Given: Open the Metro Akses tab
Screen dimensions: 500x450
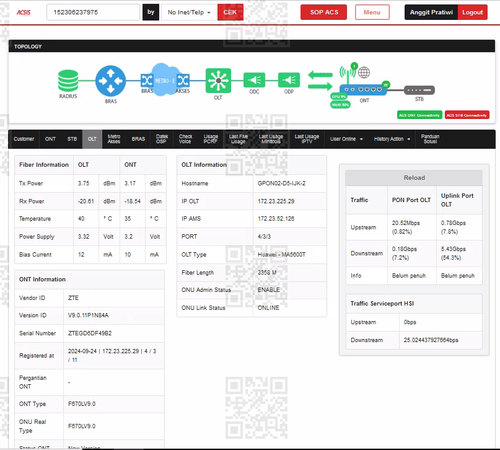Looking at the screenshot, I should pyautogui.click(x=114, y=139).
